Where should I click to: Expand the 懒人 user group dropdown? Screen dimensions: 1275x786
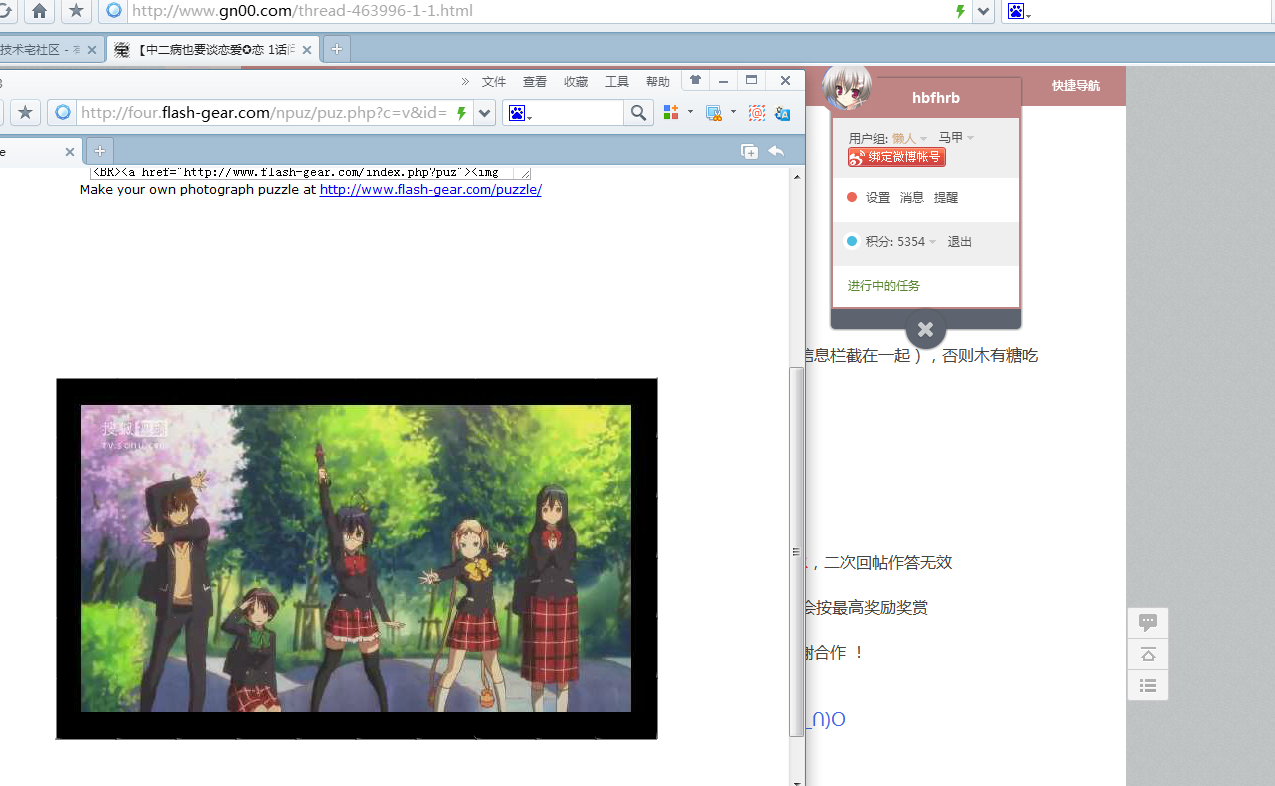pos(910,138)
